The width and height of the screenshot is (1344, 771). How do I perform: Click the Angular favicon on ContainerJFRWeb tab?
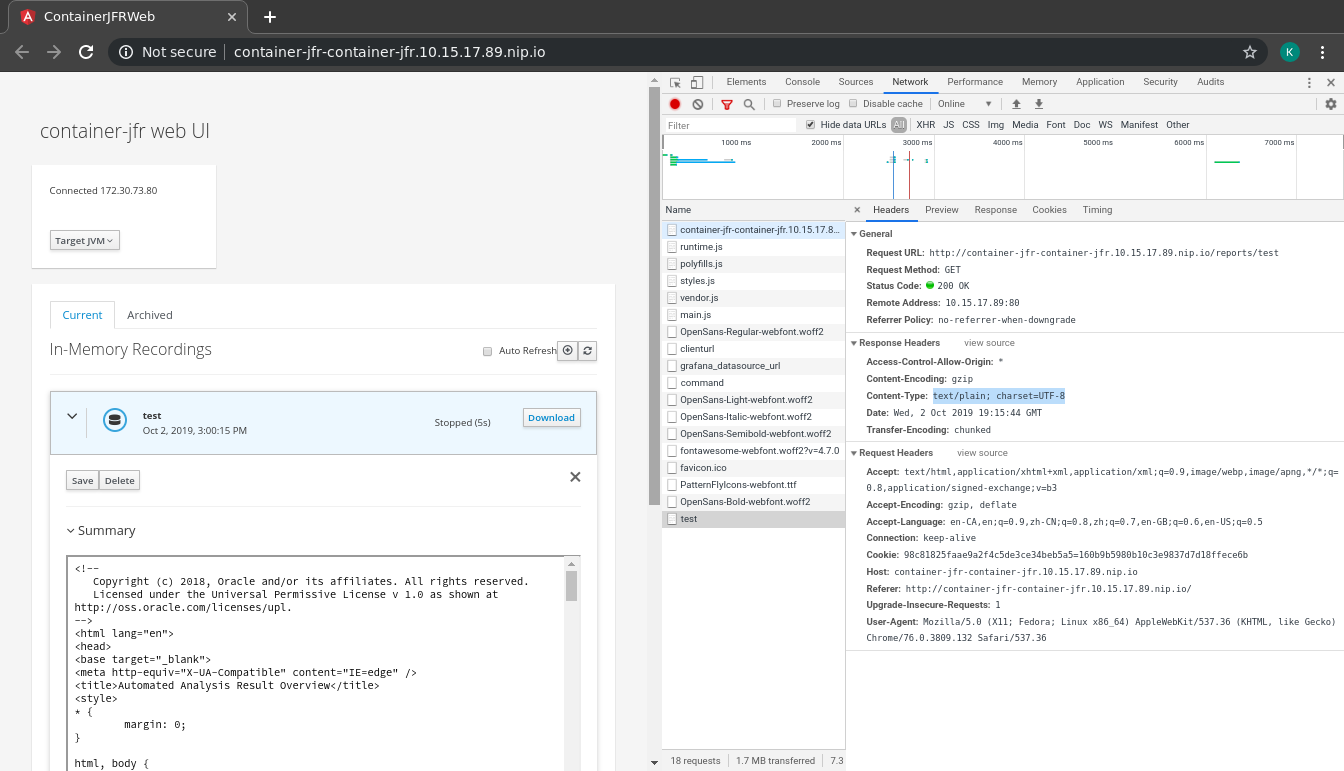(x=27, y=17)
